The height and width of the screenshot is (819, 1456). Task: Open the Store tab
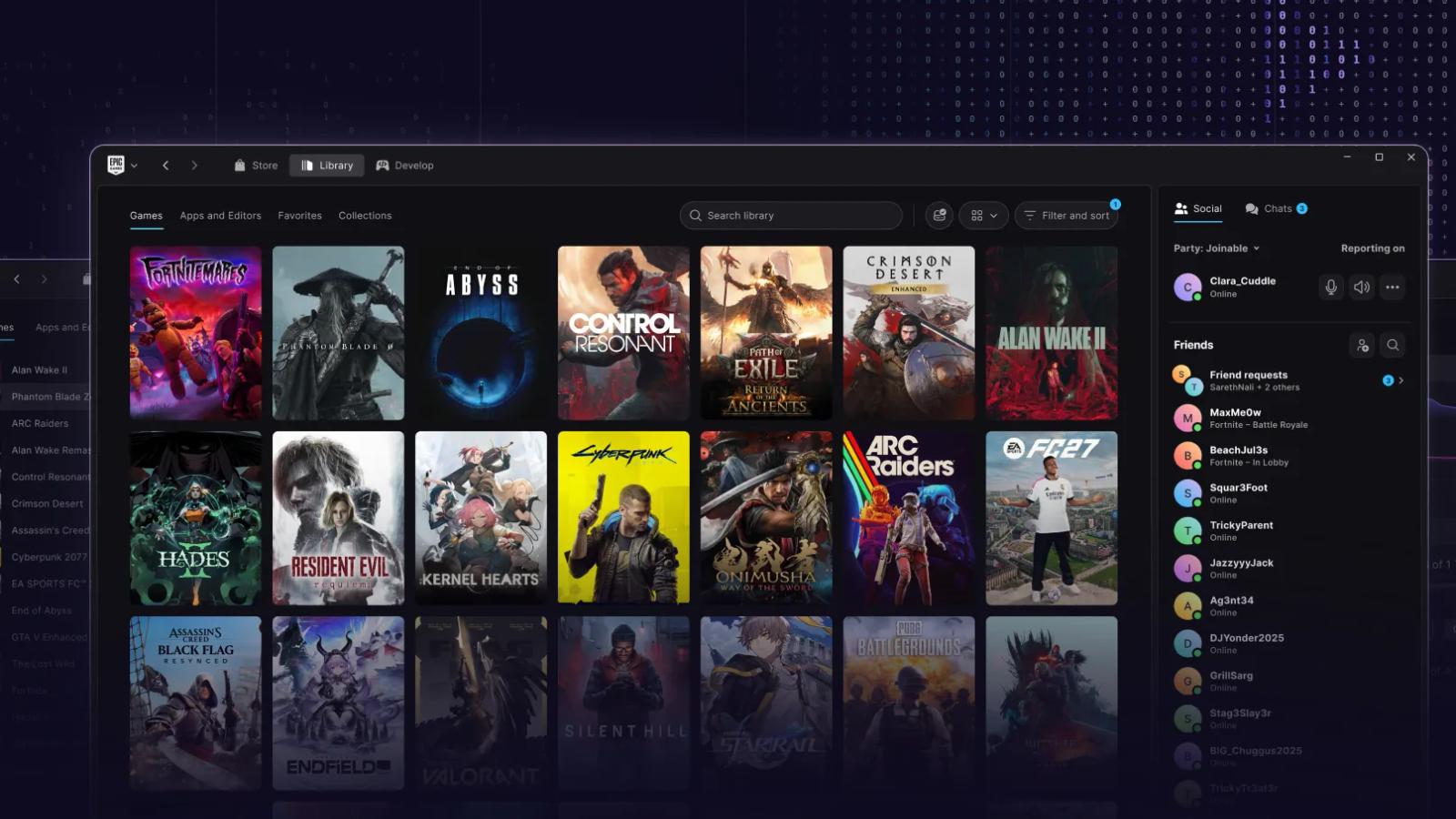coord(256,166)
